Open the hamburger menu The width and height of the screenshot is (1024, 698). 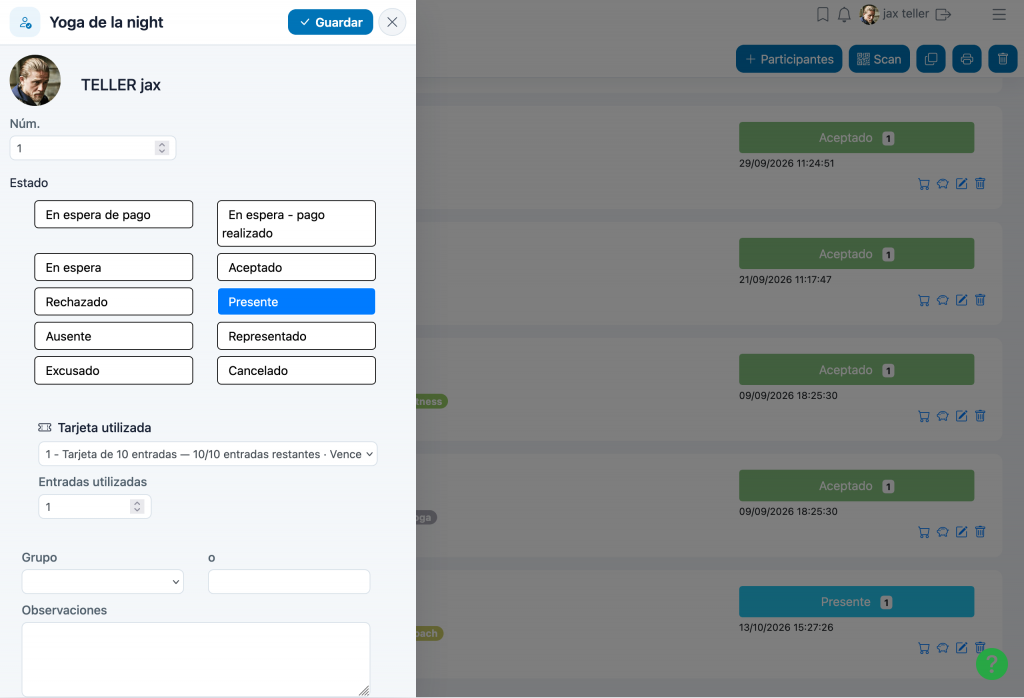(999, 14)
